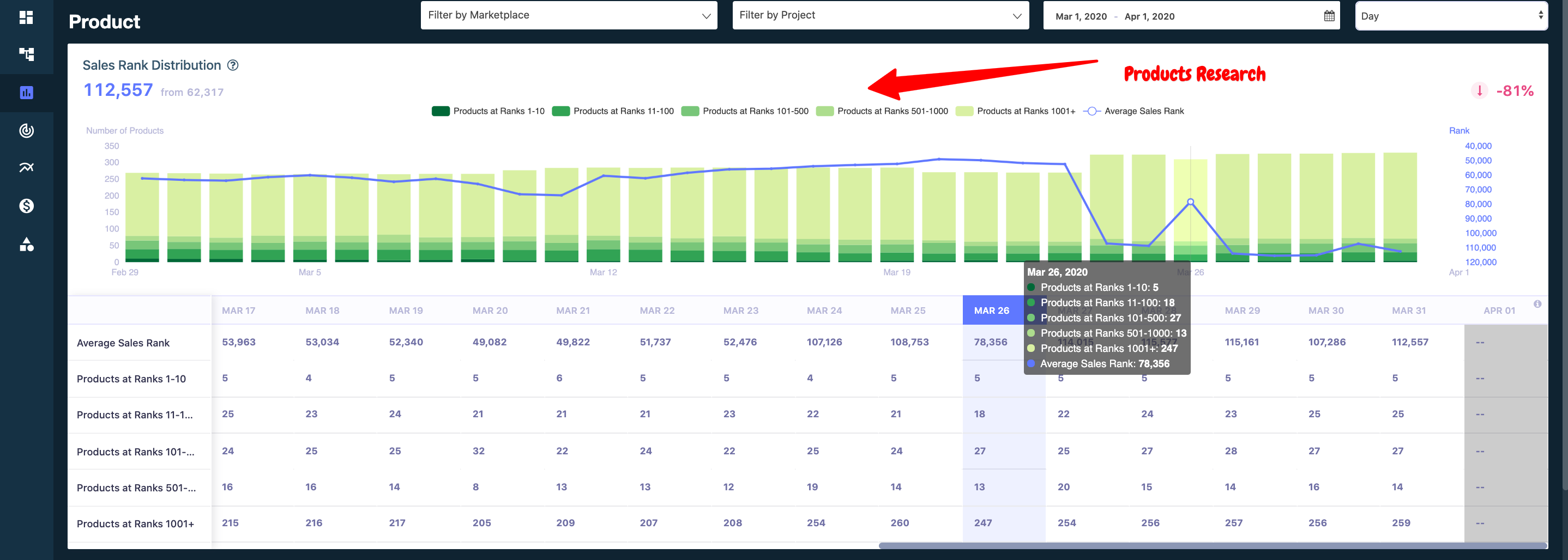
Task: Open the dashboard grid icon in sidebar
Action: tap(26, 17)
